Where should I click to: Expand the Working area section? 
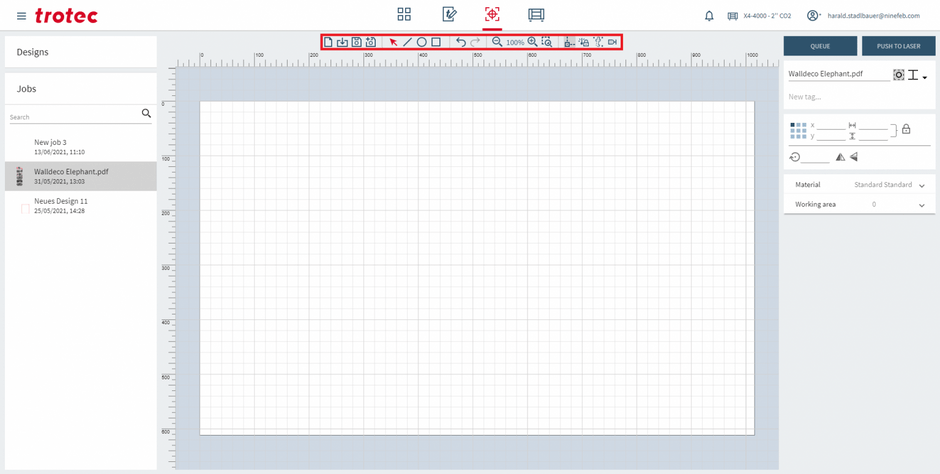pyautogui.click(x=920, y=204)
